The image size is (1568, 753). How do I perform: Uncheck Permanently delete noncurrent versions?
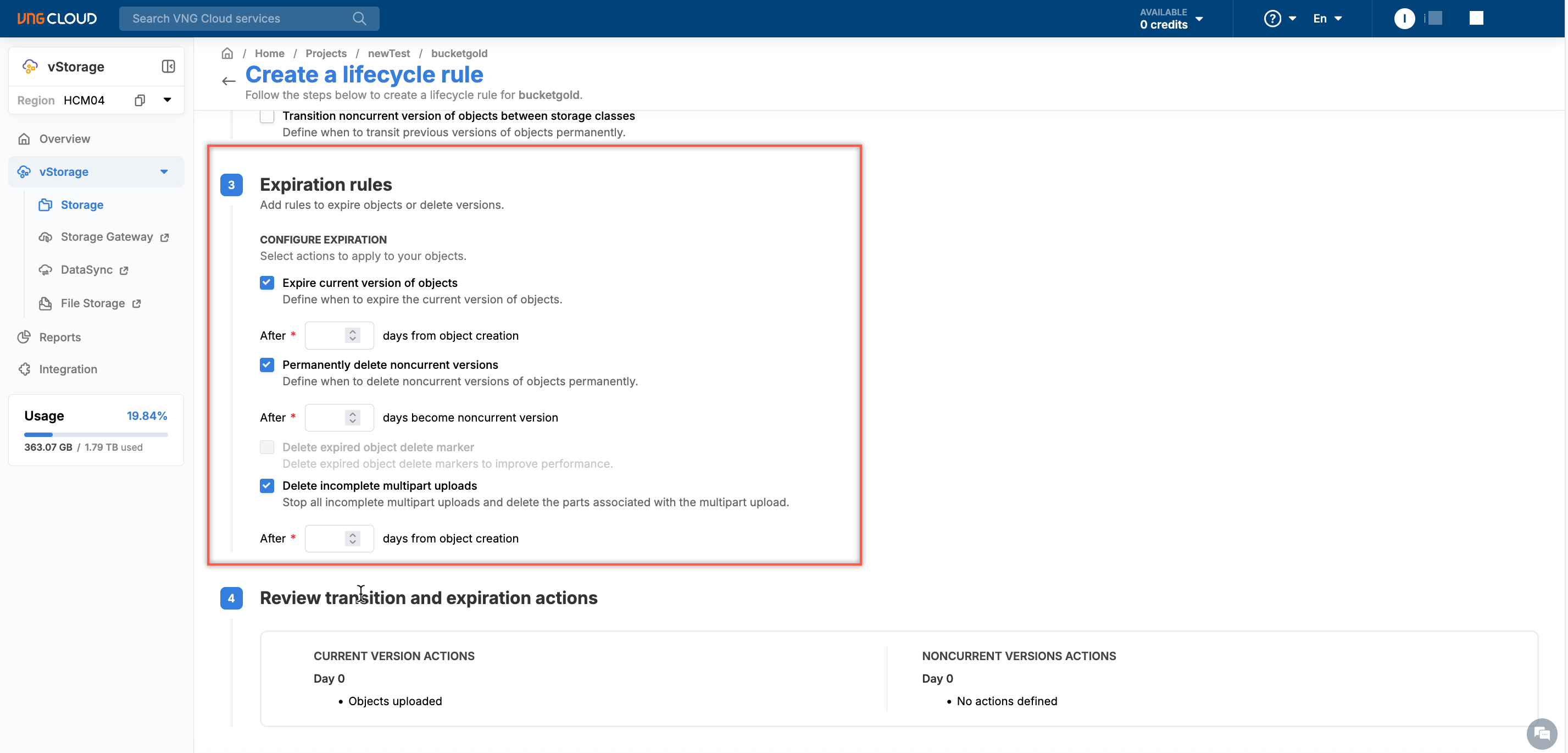click(x=266, y=364)
